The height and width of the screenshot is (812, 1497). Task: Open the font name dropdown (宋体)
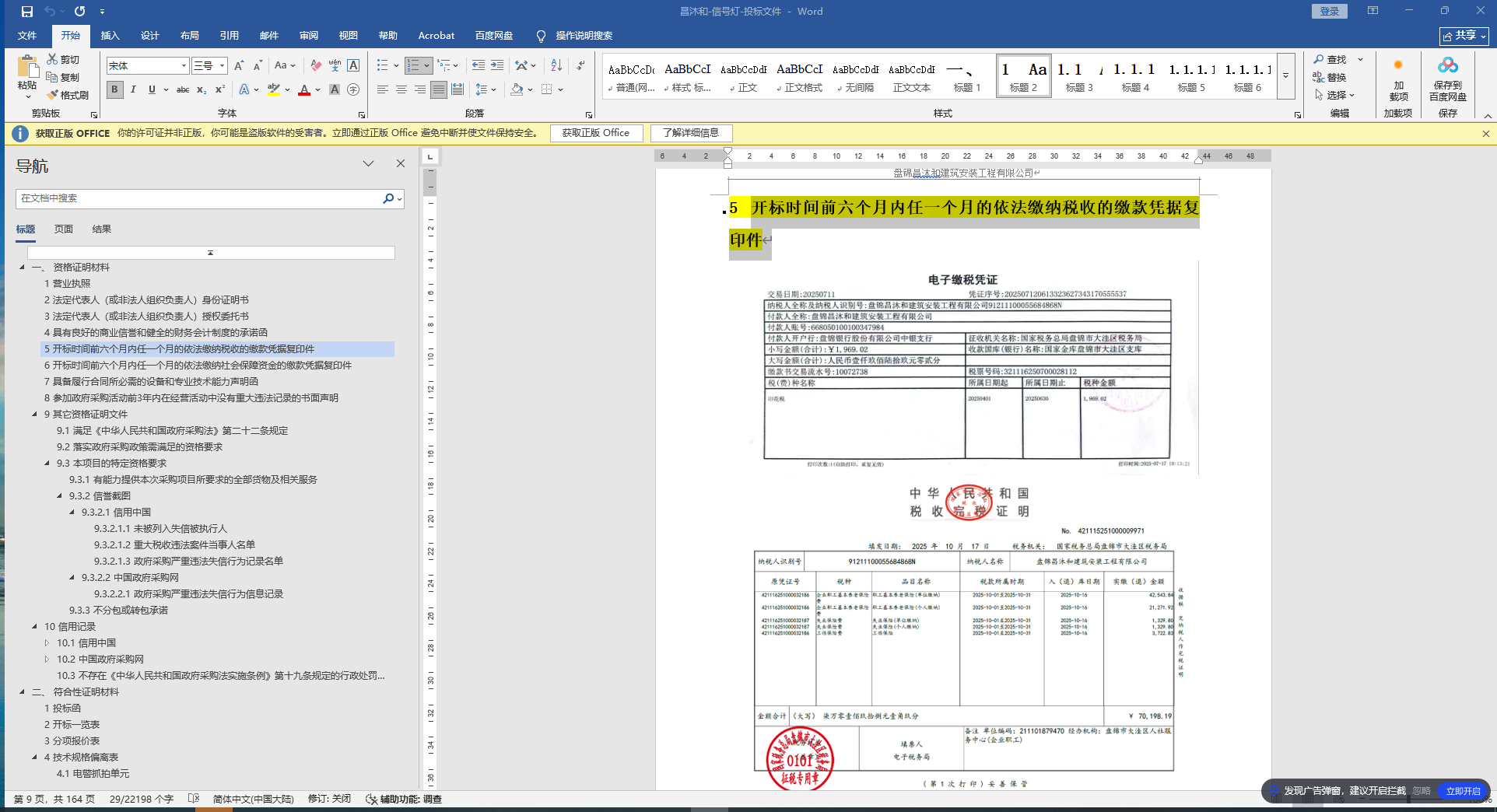point(184,65)
